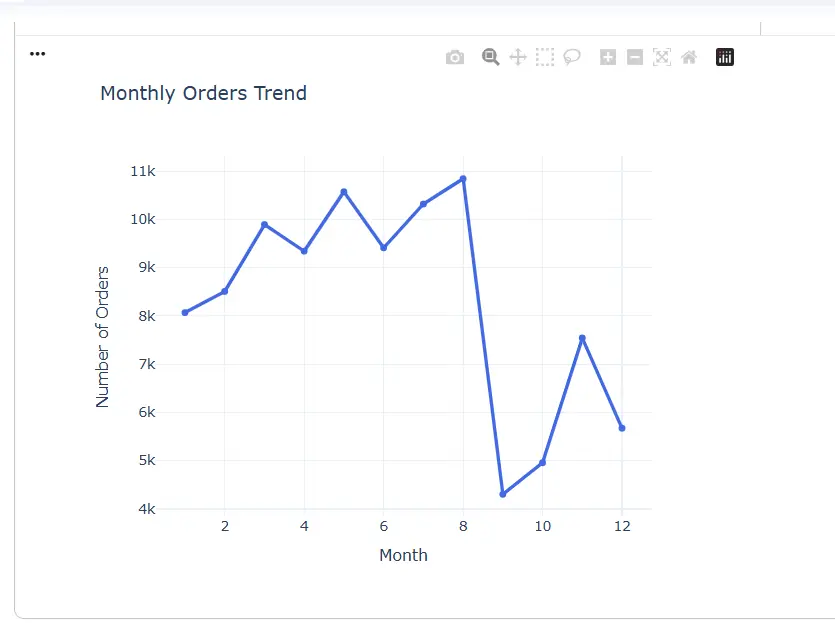Click the Zoom Out minus icon

pyautogui.click(x=635, y=57)
